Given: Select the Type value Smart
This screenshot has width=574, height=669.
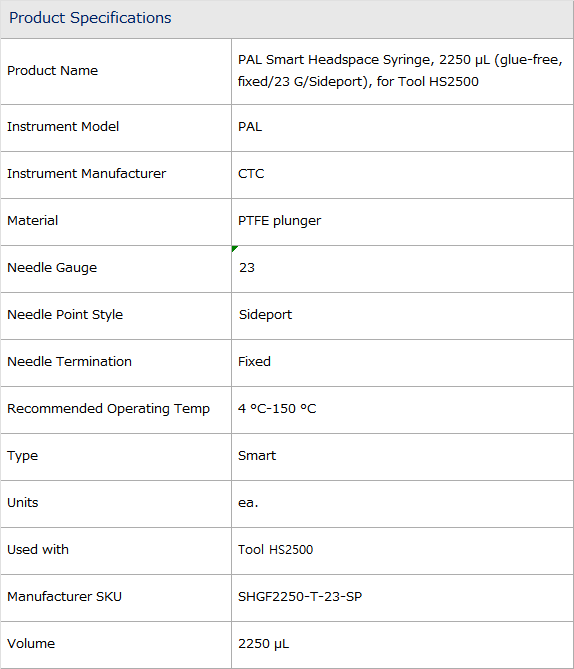Looking at the screenshot, I should (x=257, y=456).
